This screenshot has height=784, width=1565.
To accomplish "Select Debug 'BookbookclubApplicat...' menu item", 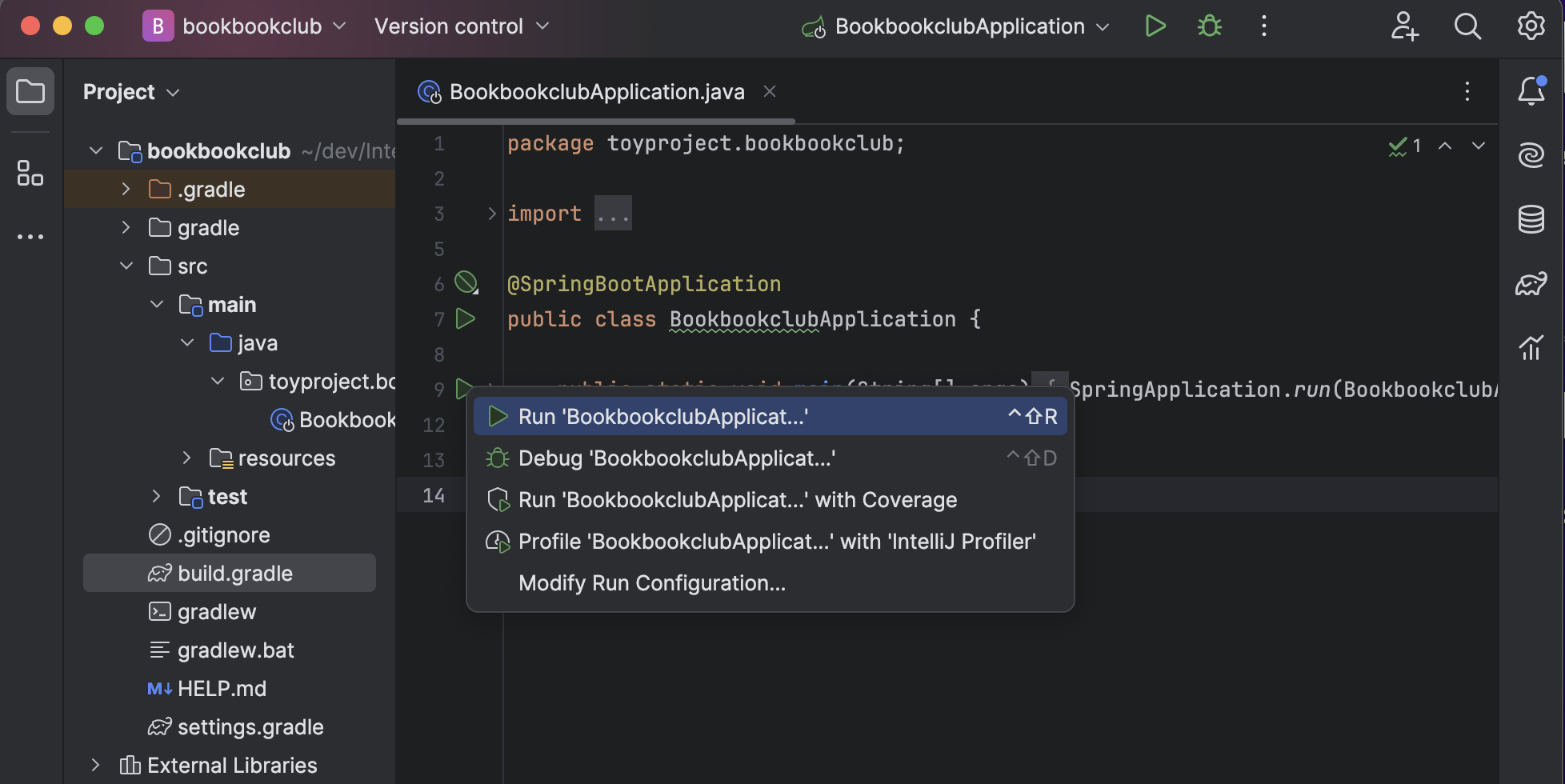I will pos(770,458).
